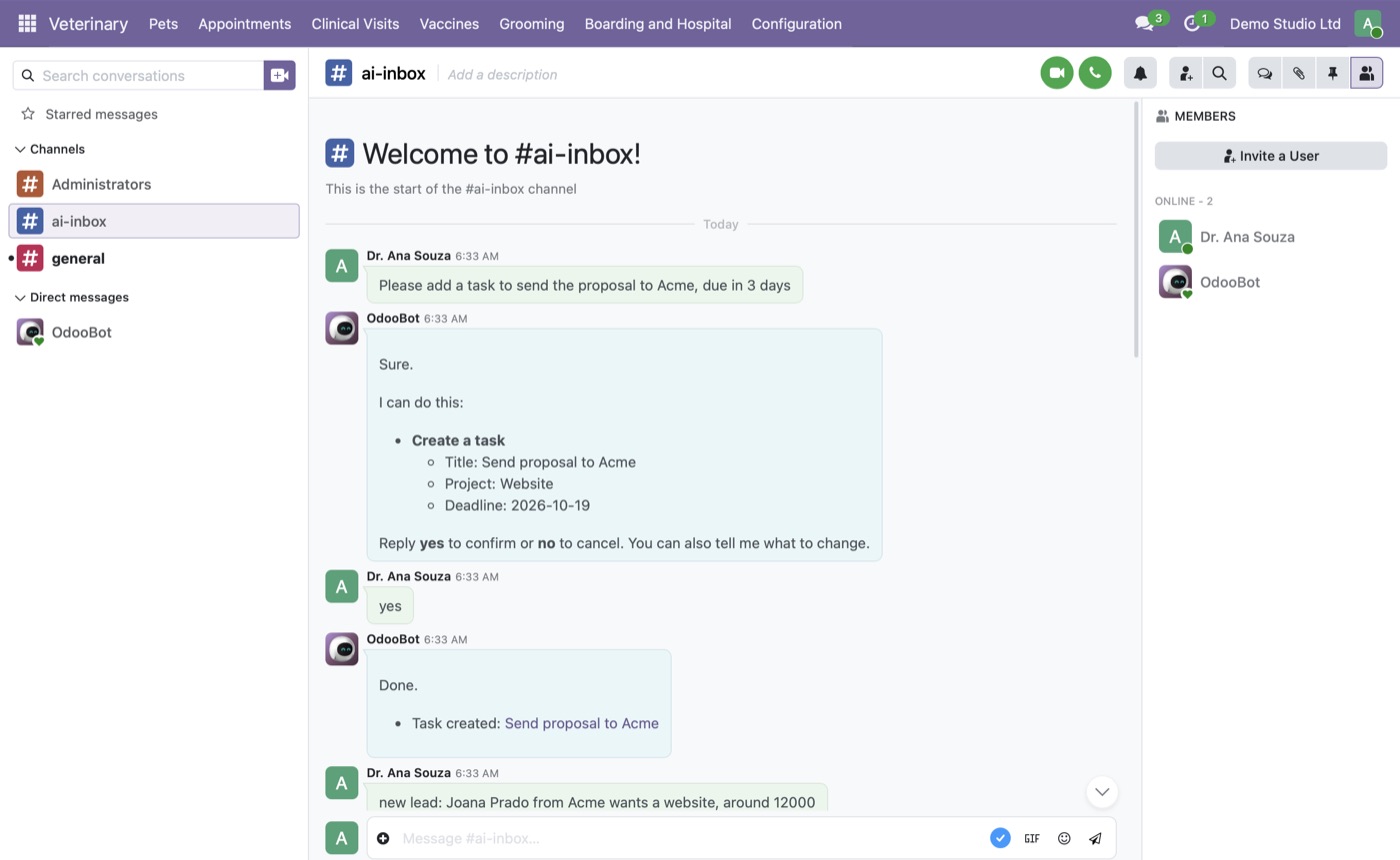This screenshot has width=1400, height=860.
Task: Open the Appointments menu
Action: (x=245, y=23)
